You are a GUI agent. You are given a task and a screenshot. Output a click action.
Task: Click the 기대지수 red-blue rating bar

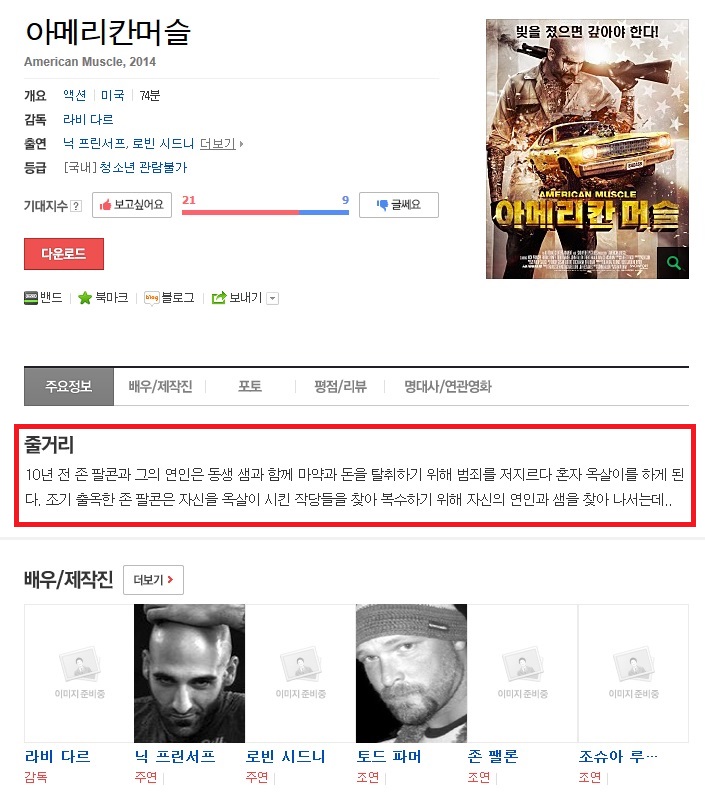265,212
